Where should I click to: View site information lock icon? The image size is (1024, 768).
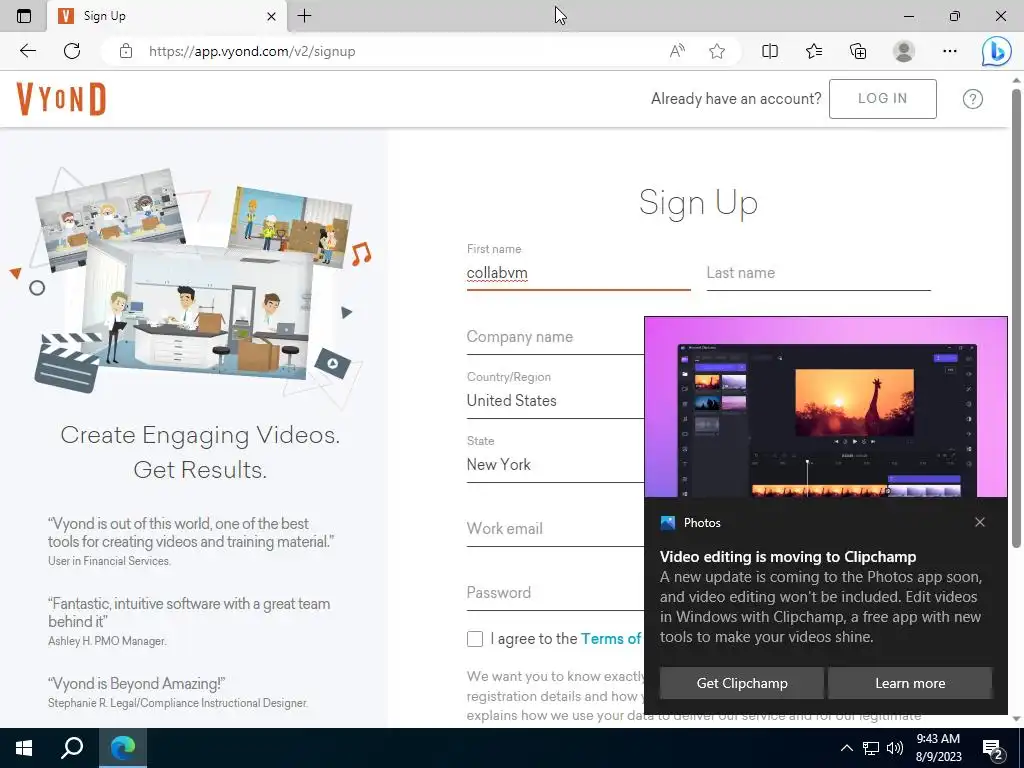click(126, 51)
